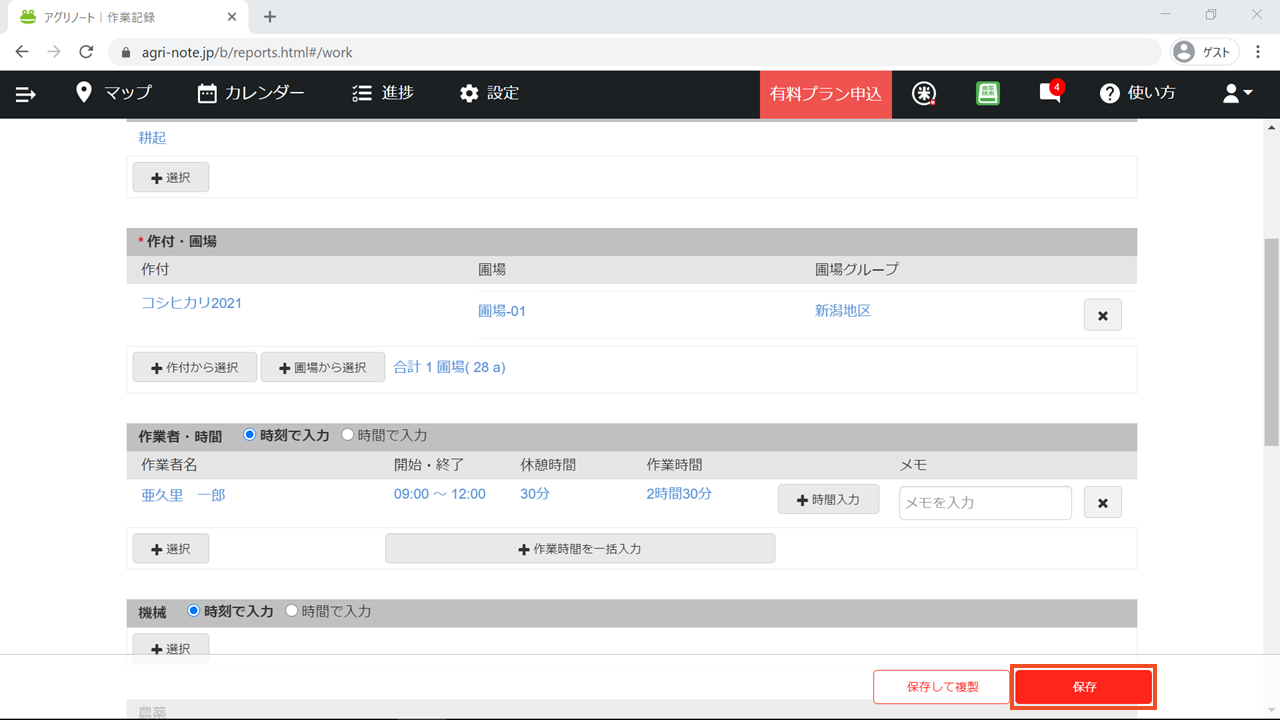Go to the マップ page

114,94
